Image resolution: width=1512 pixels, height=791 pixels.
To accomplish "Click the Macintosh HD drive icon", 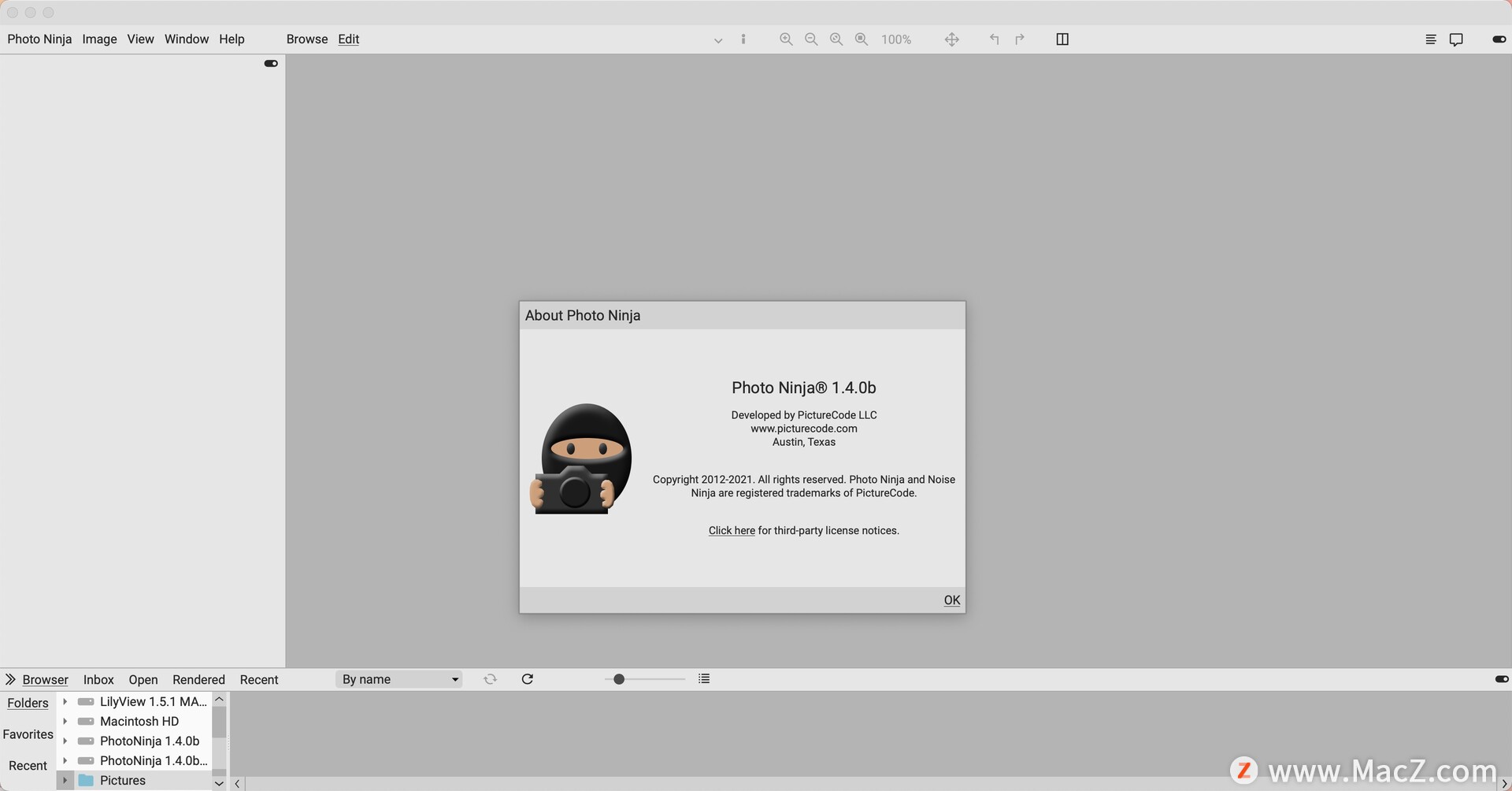I will pos(86,721).
